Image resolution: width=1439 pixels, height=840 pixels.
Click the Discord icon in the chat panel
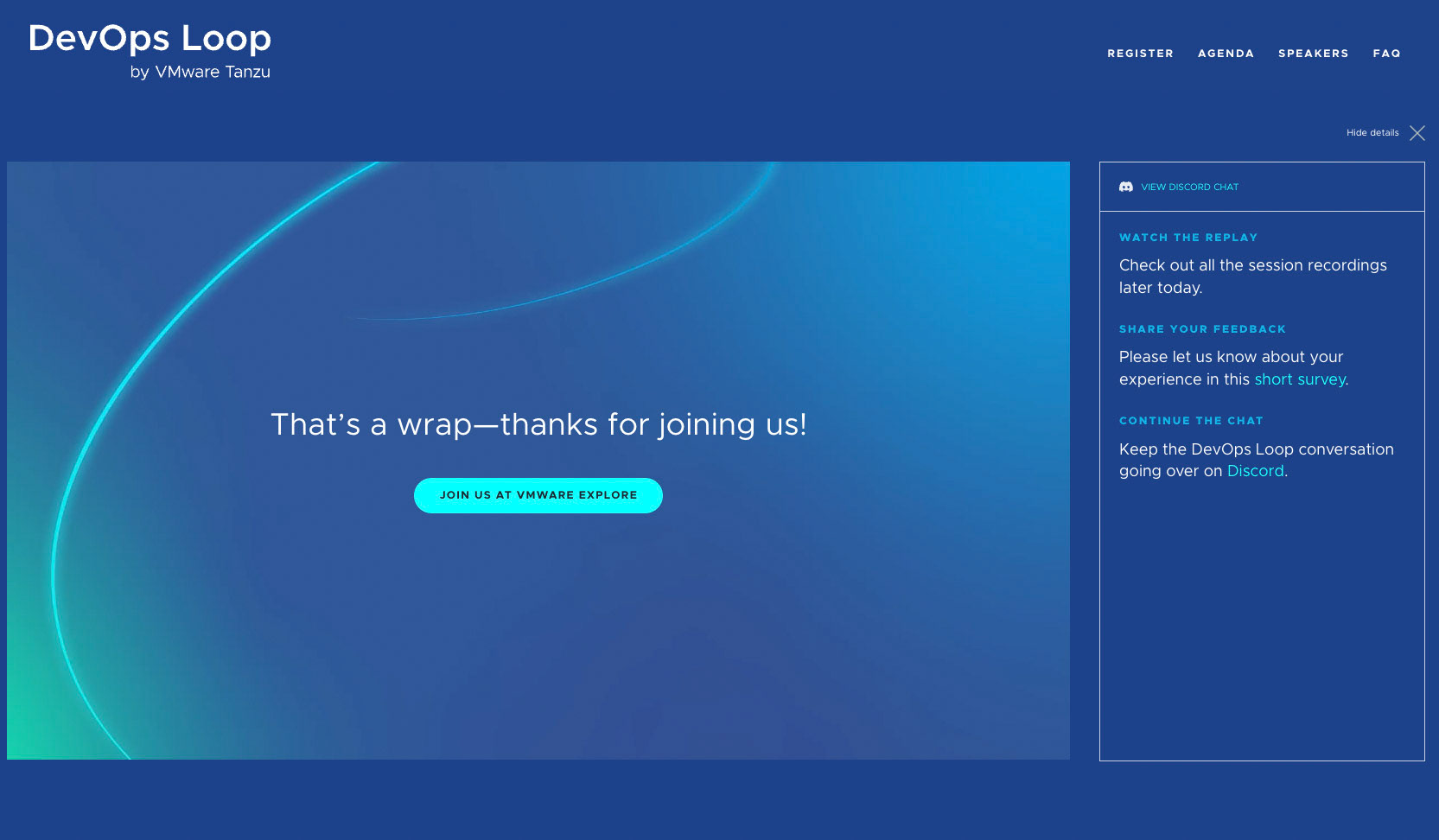click(1126, 187)
